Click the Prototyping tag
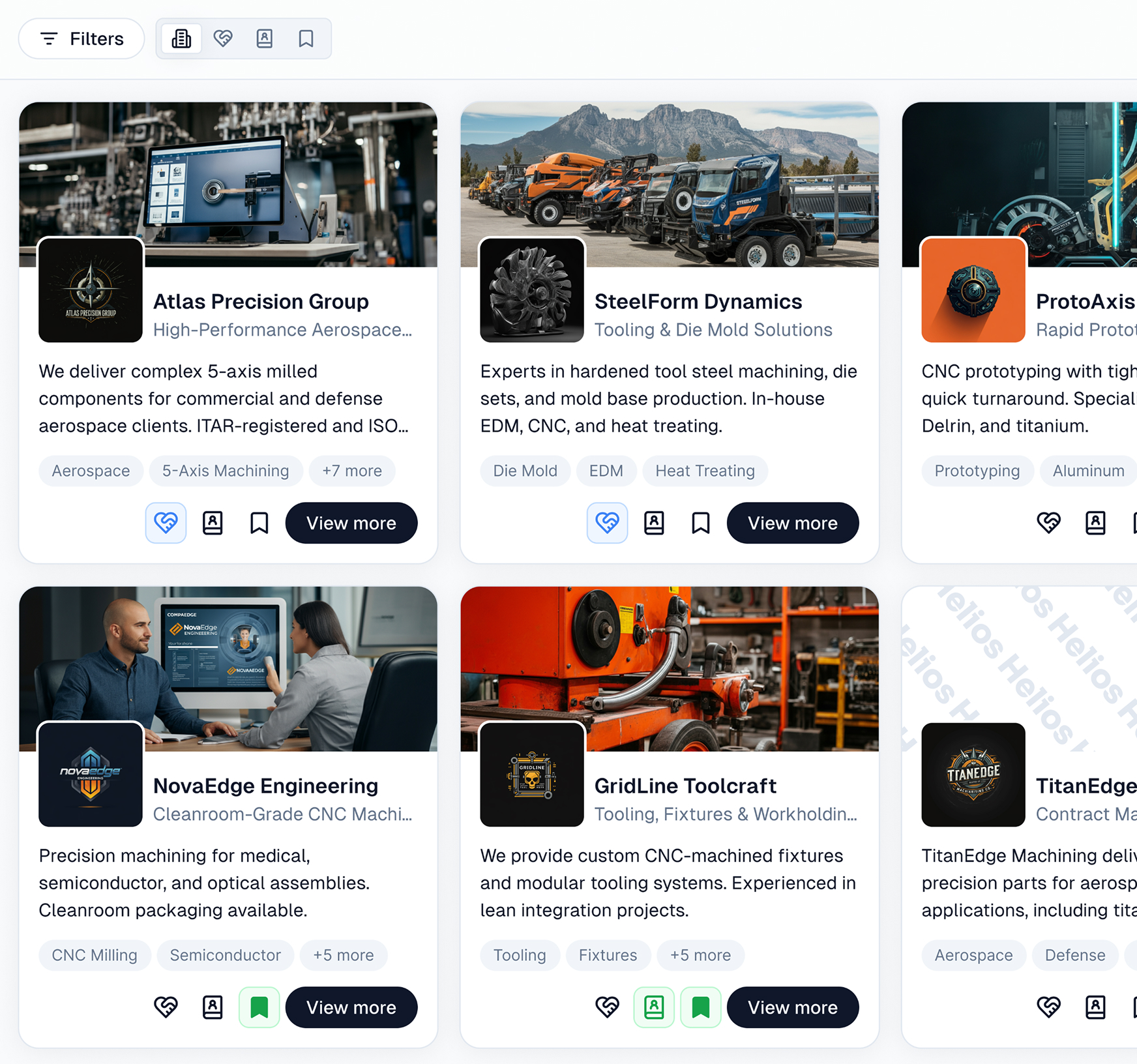Viewport: 1137px width, 1064px height. click(977, 471)
